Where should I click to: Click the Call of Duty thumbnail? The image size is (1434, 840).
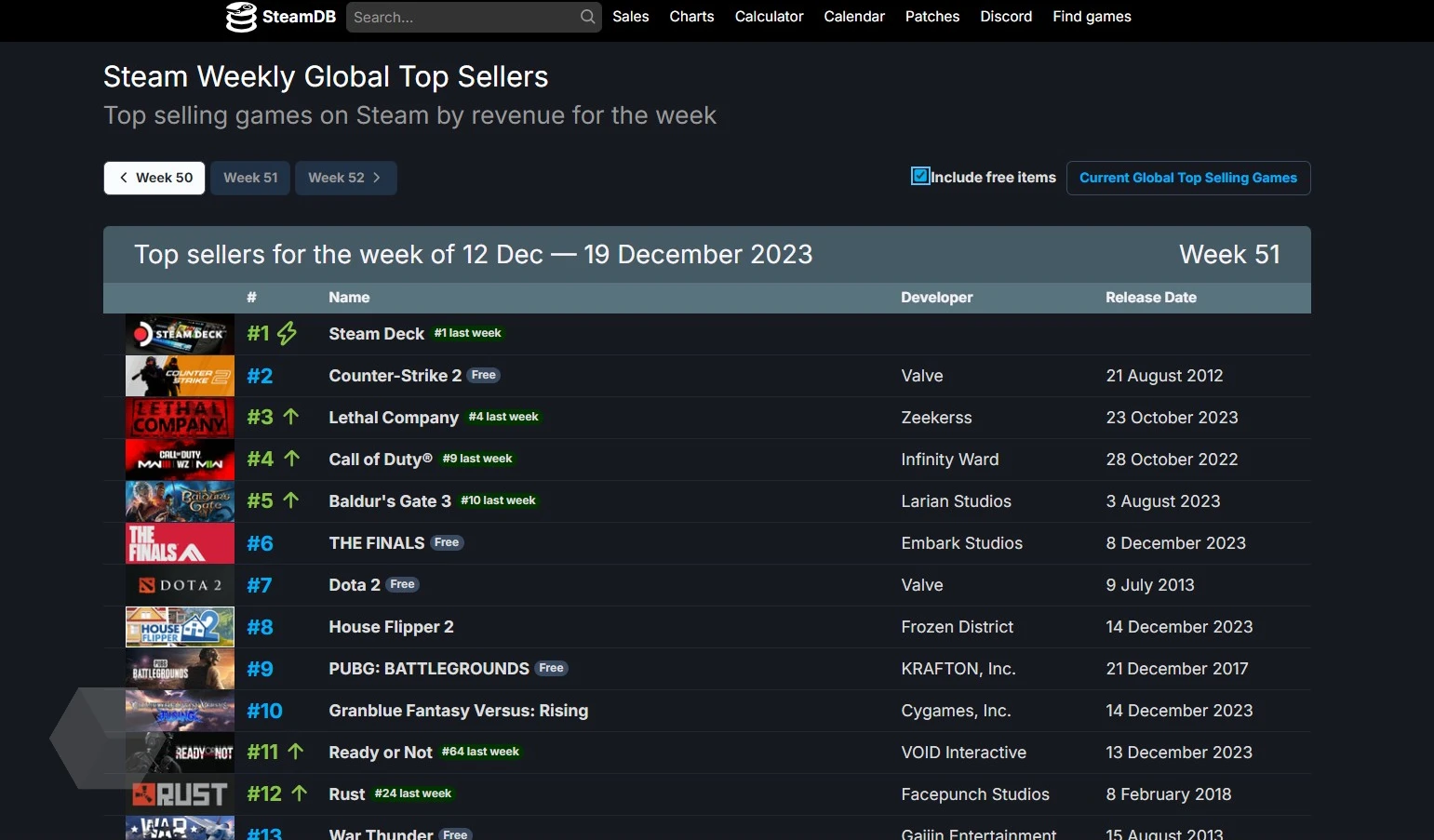[180, 460]
